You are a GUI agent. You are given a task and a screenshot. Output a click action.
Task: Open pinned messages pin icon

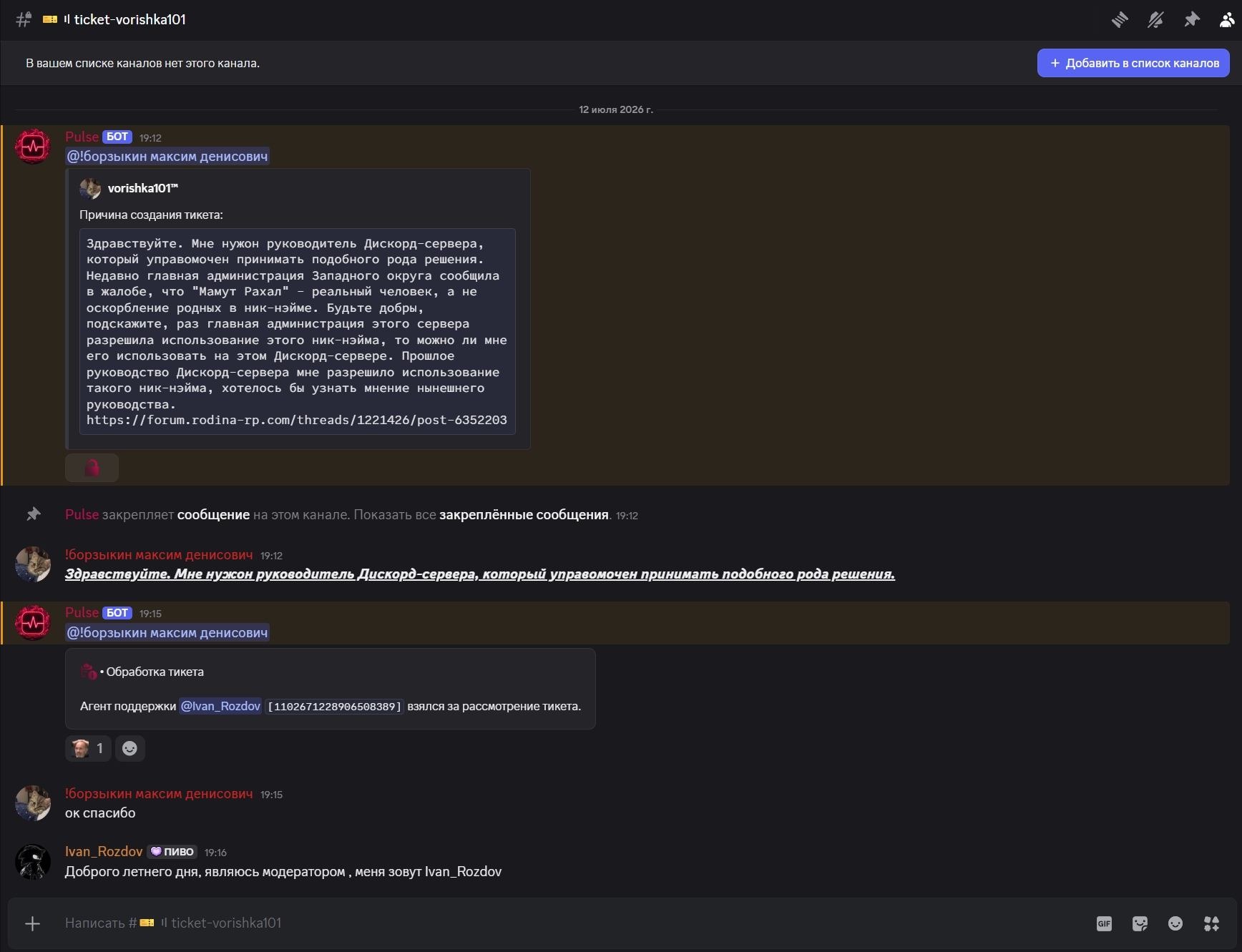click(1191, 20)
